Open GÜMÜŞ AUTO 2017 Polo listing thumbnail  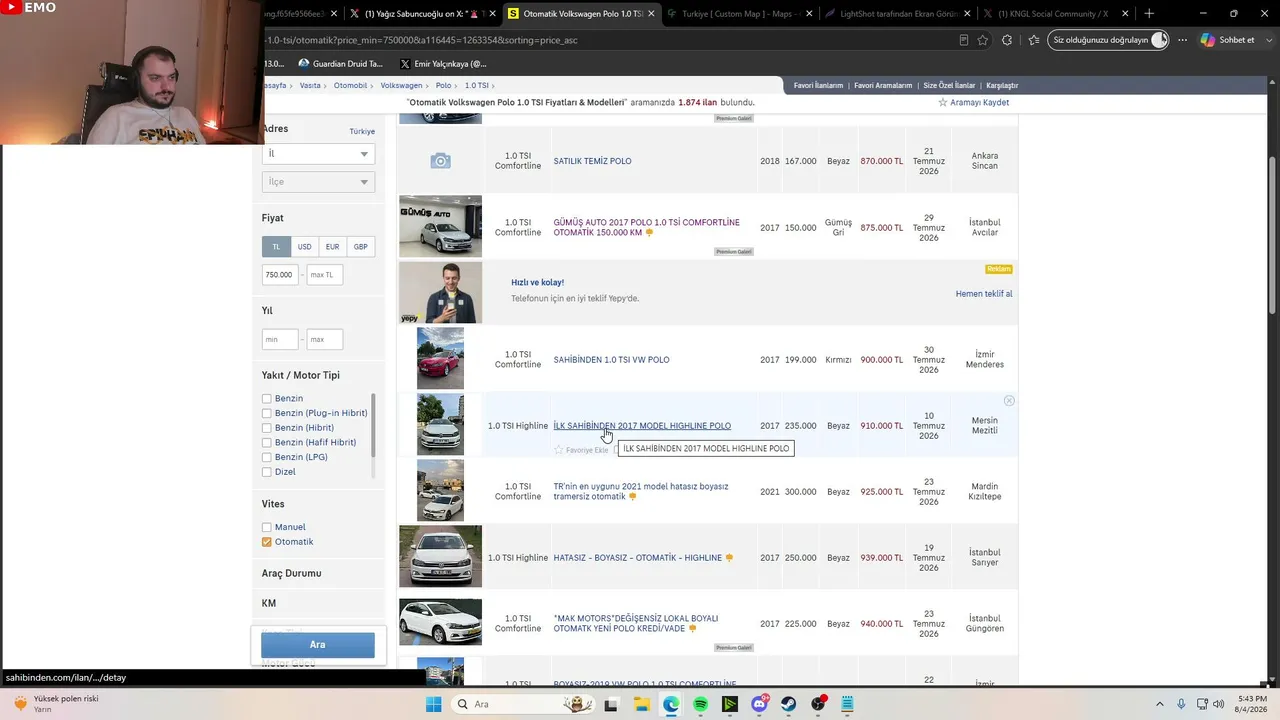click(x=440, y=226)
